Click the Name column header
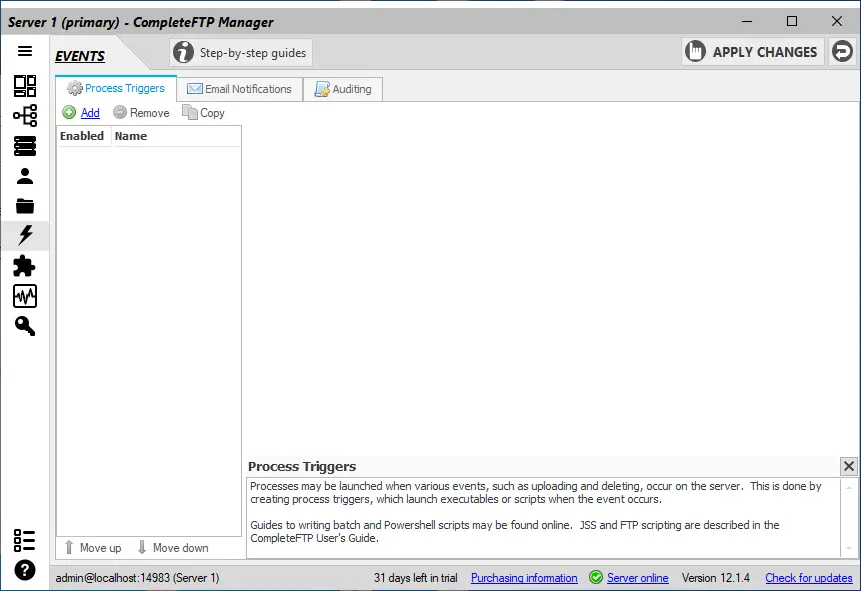Image resolution: width=861 pixels, height=591 pixels. click(x=176, y=136)
